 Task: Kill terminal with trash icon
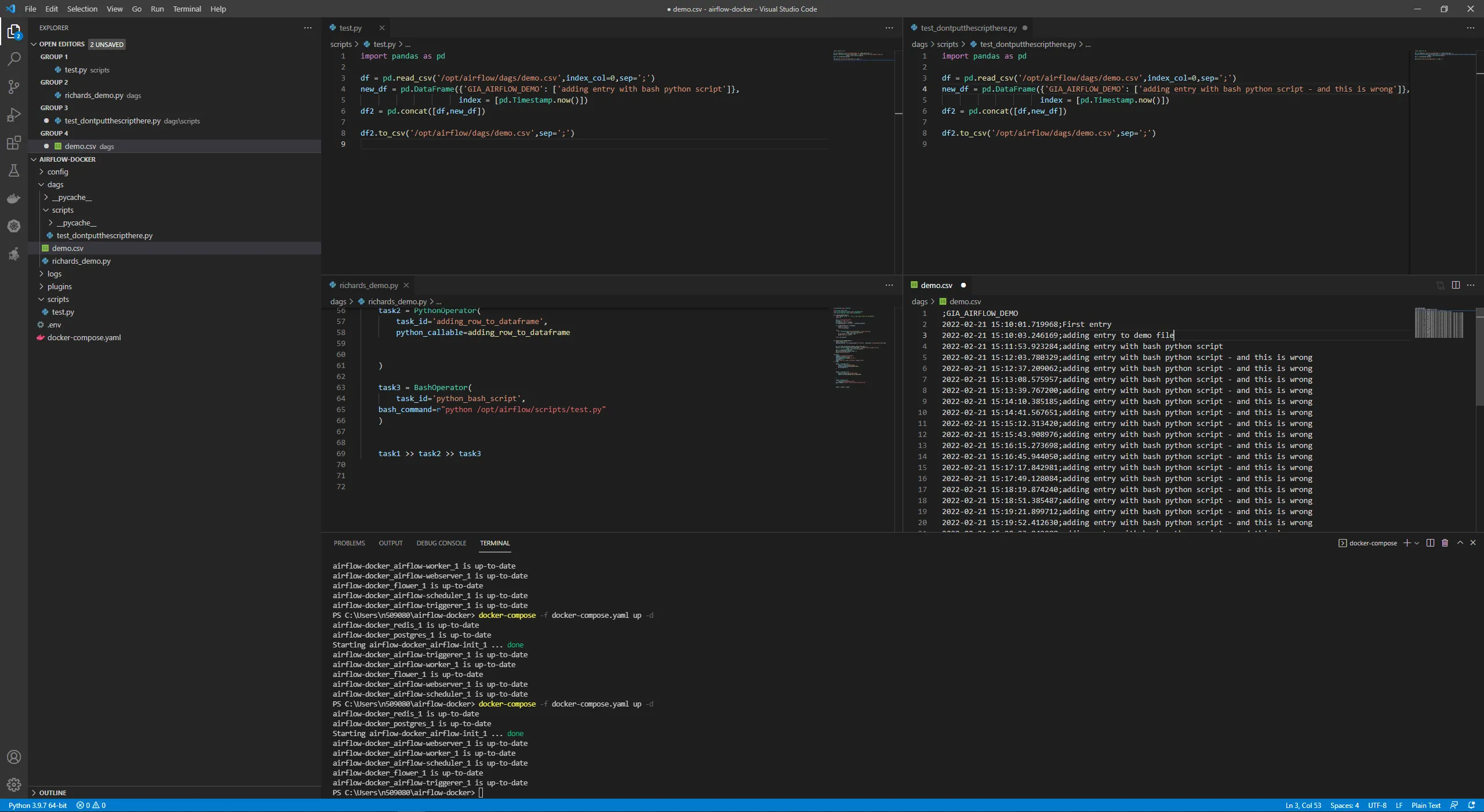pyautogui.click(x=1445, y=543)
